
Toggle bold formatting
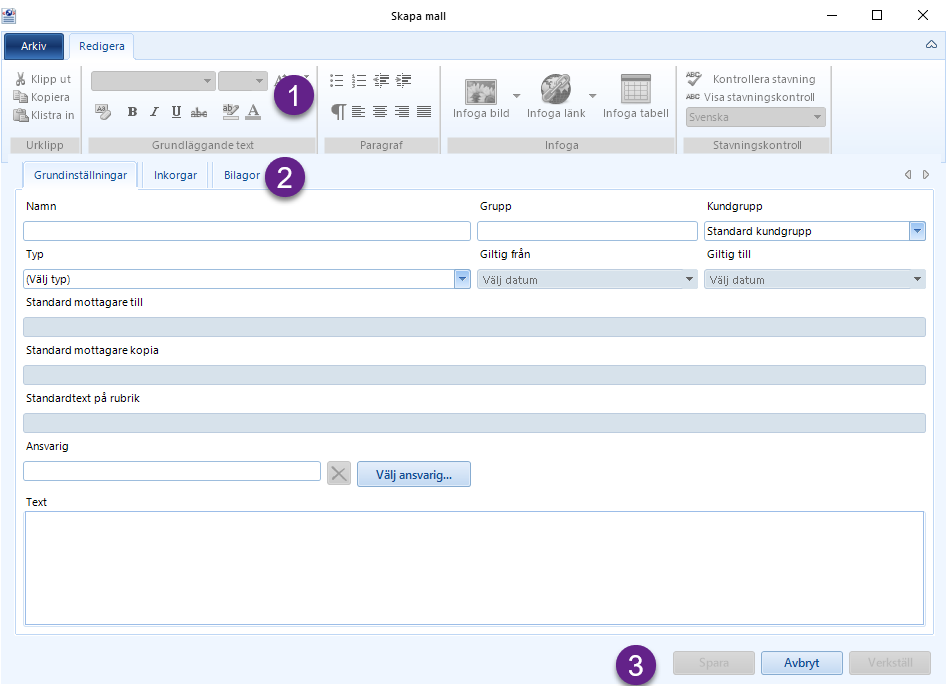point(132,112)
